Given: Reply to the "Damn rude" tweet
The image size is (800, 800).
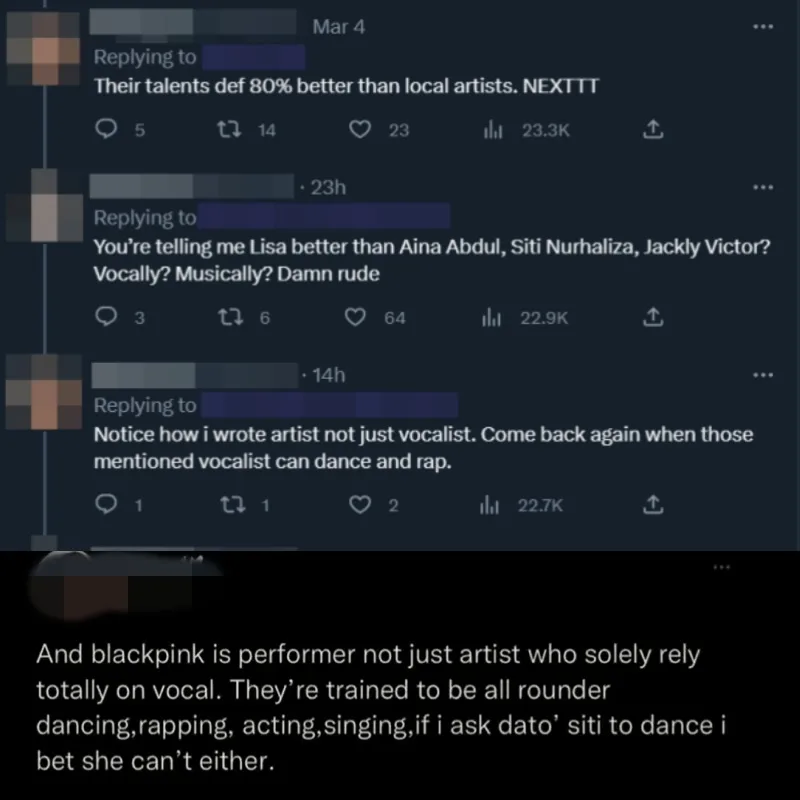Looking at the screenshot, I should click(103, 318).
